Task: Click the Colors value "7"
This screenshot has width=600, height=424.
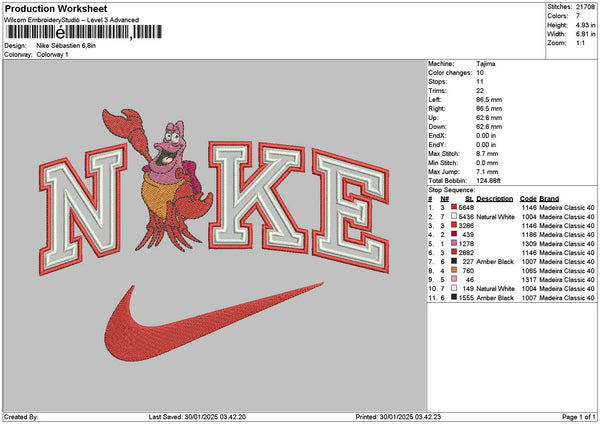Action: click(578, 16)
